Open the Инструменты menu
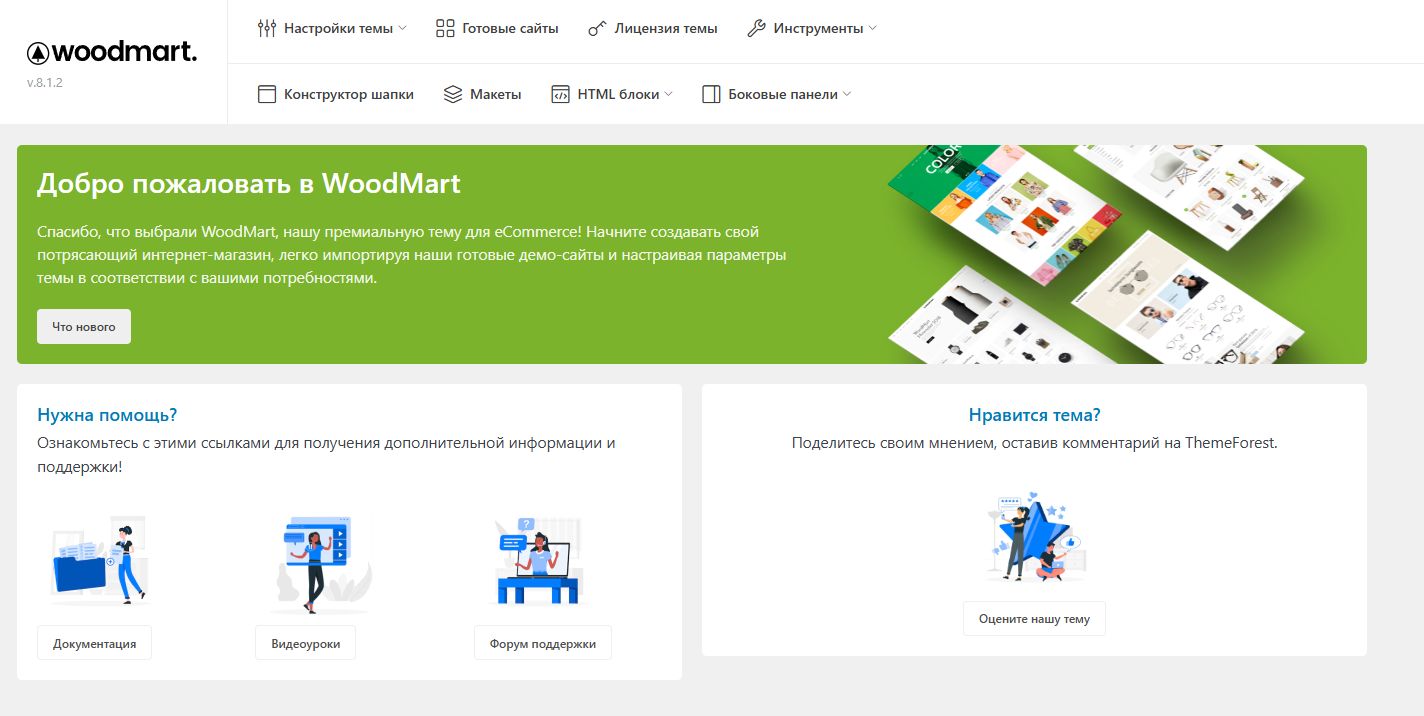1424x716 pixels. (812, 28)
